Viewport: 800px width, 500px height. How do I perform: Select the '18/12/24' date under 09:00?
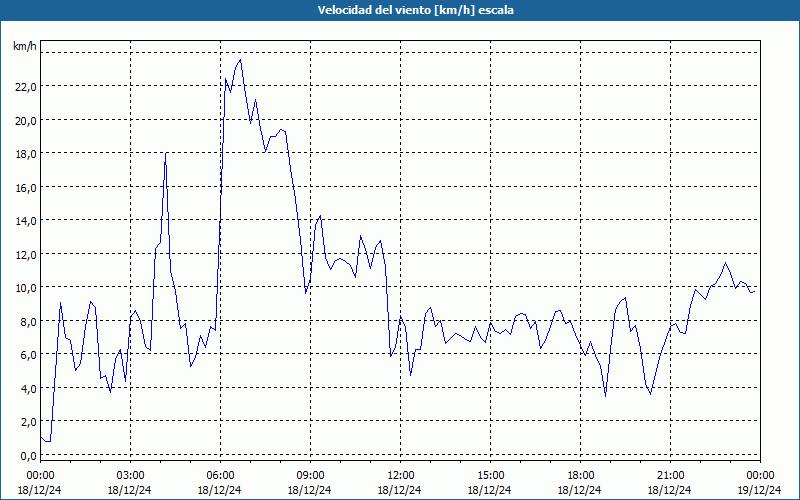pyautogui.click(x=310, y=490)
